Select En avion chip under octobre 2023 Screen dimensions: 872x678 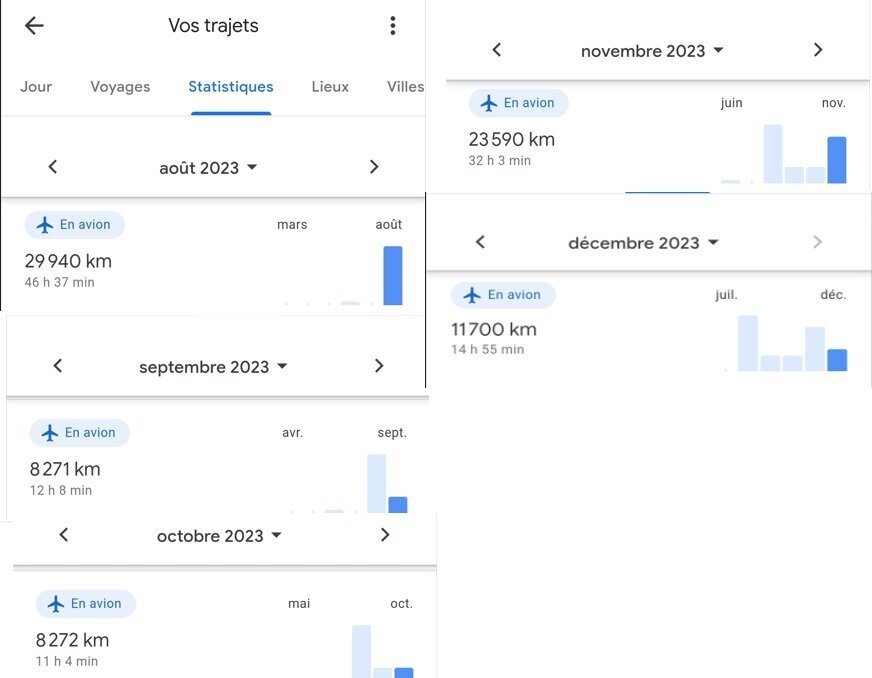point(86,603)
